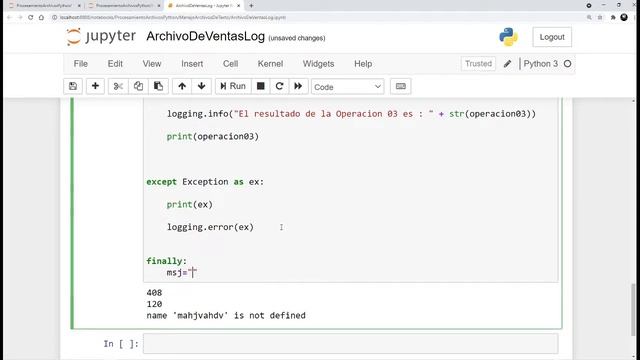The image size is (640, 360).
Task: Click the Python 3 kernel name
Action: [x=540, y=64]
